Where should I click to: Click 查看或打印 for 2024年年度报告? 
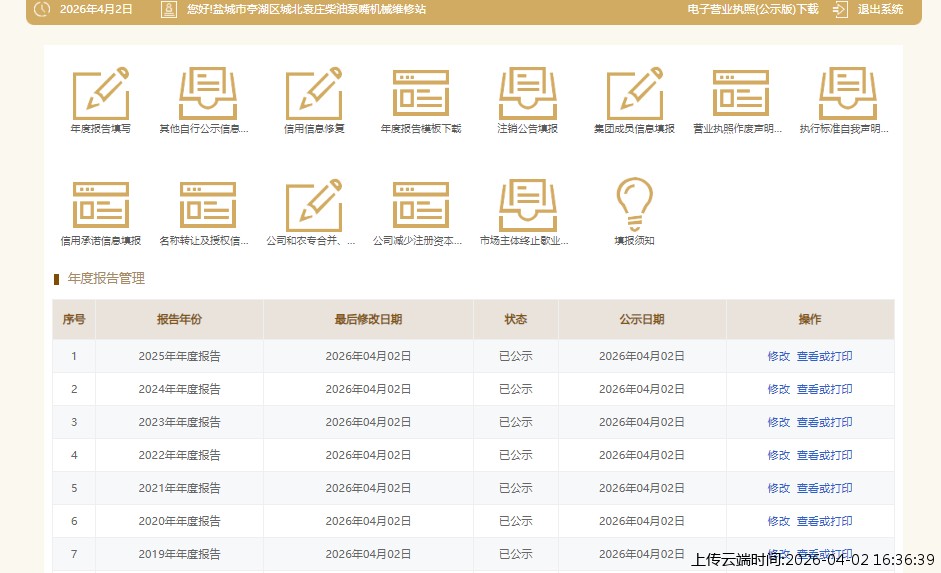(x=824, y=389)
